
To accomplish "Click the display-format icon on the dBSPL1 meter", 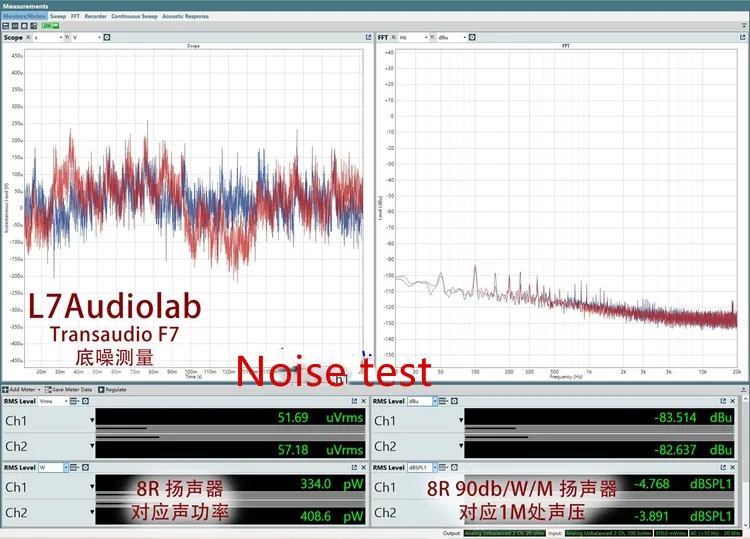I will 443,468.
